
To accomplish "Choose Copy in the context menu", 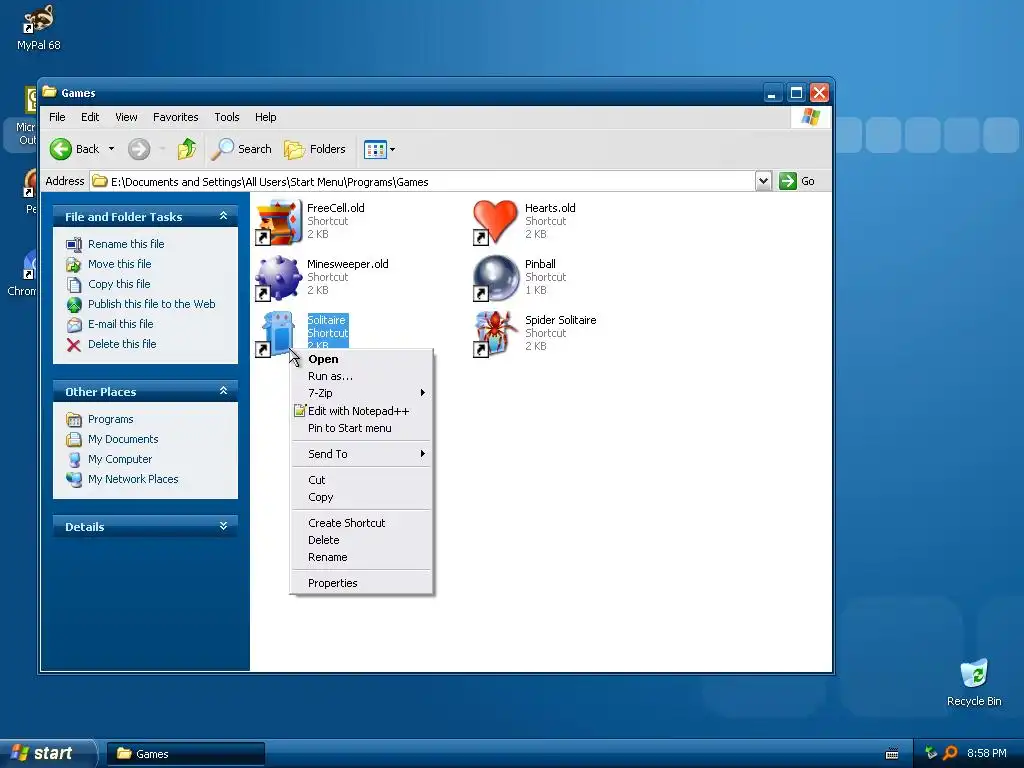I will (x=361, y=497).
